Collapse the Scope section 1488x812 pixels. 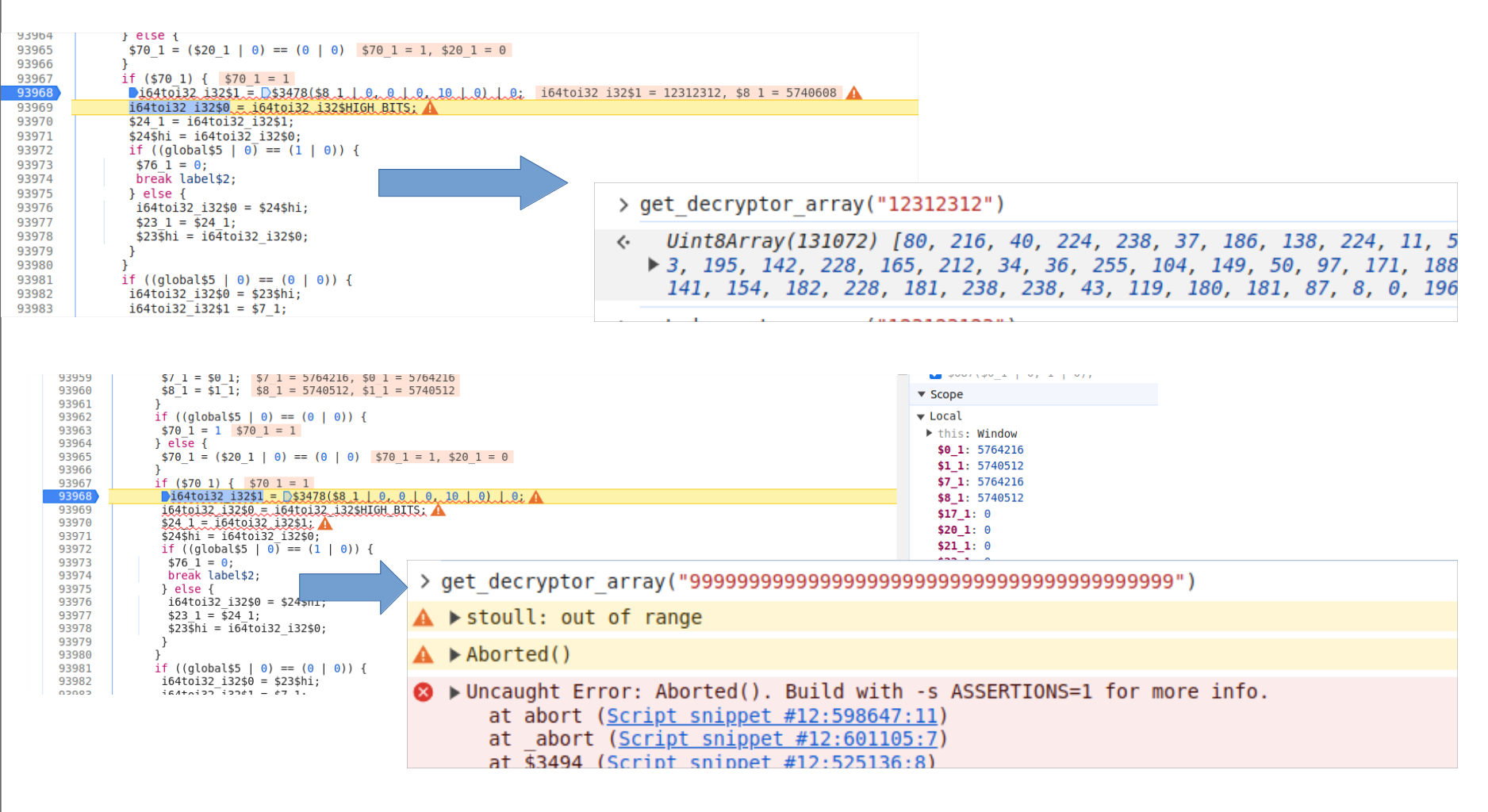[x=922, y=394]
